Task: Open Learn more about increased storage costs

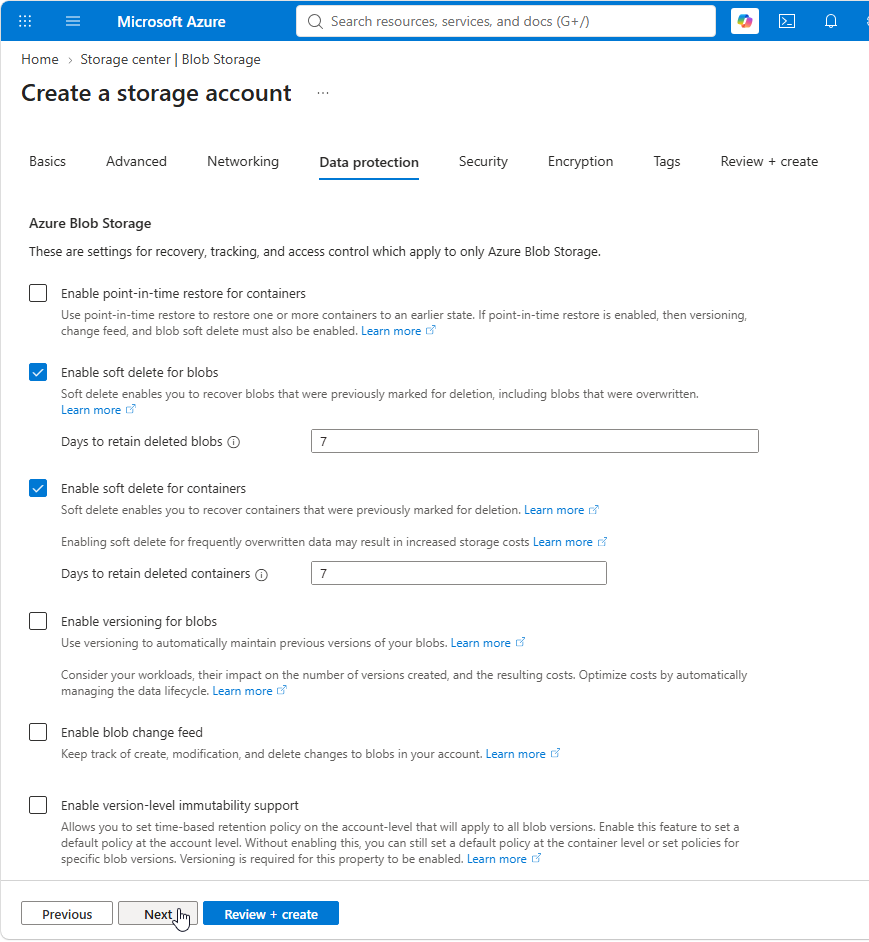Action: (563, 542)
